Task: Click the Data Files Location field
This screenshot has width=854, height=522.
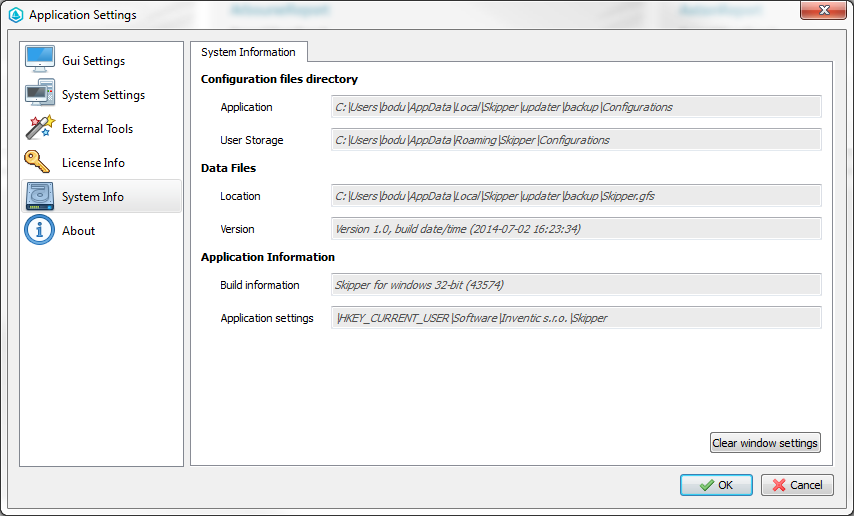Action: pyautogui.click(x=576, y=196)
